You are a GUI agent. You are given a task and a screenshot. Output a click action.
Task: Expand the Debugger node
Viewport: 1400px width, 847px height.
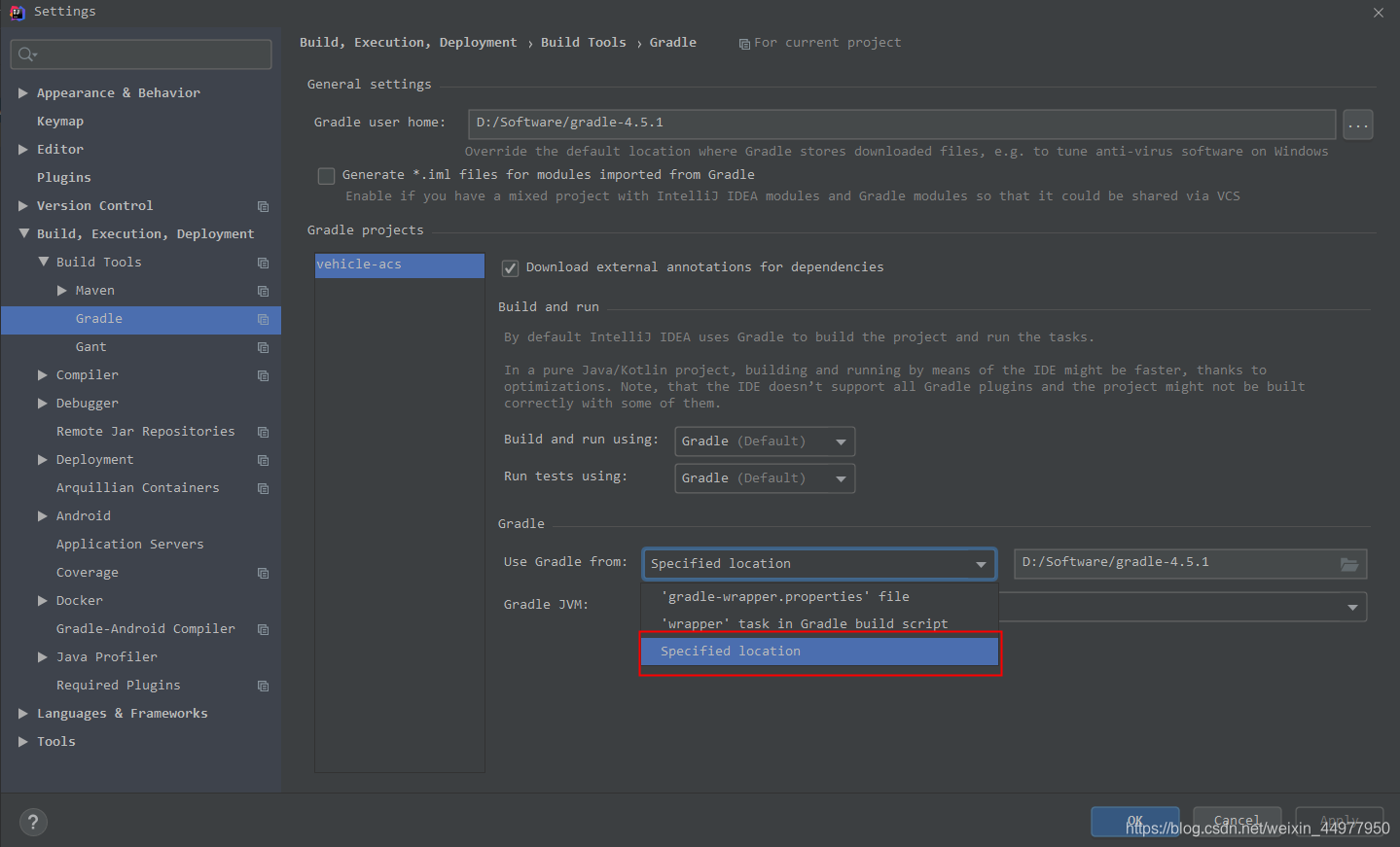pos(43,404)
